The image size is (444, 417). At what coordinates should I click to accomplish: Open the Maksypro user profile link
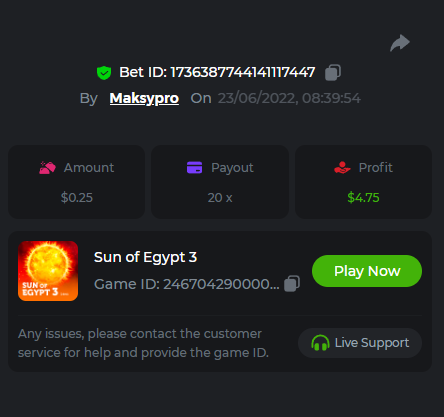[x=144, y=98]
